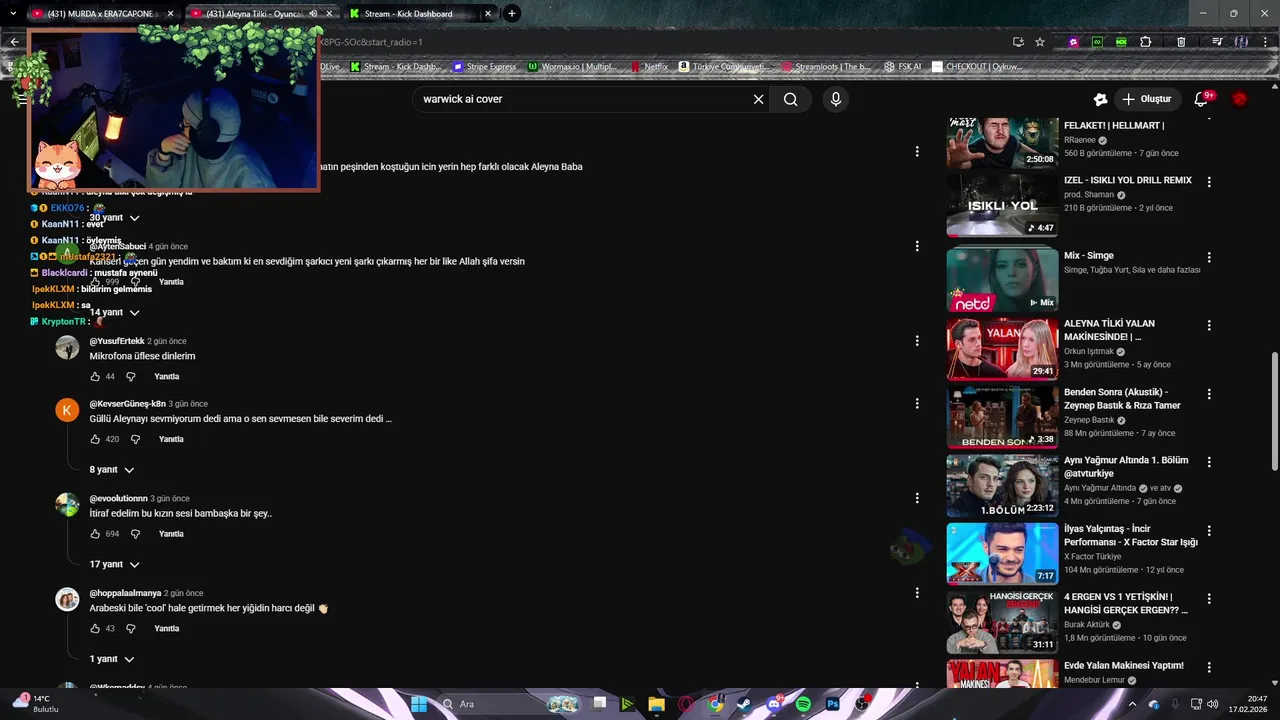The image size is (1280, 720).
Task: Clear the YouTube search box text
Action: click(x=758, y=99)
